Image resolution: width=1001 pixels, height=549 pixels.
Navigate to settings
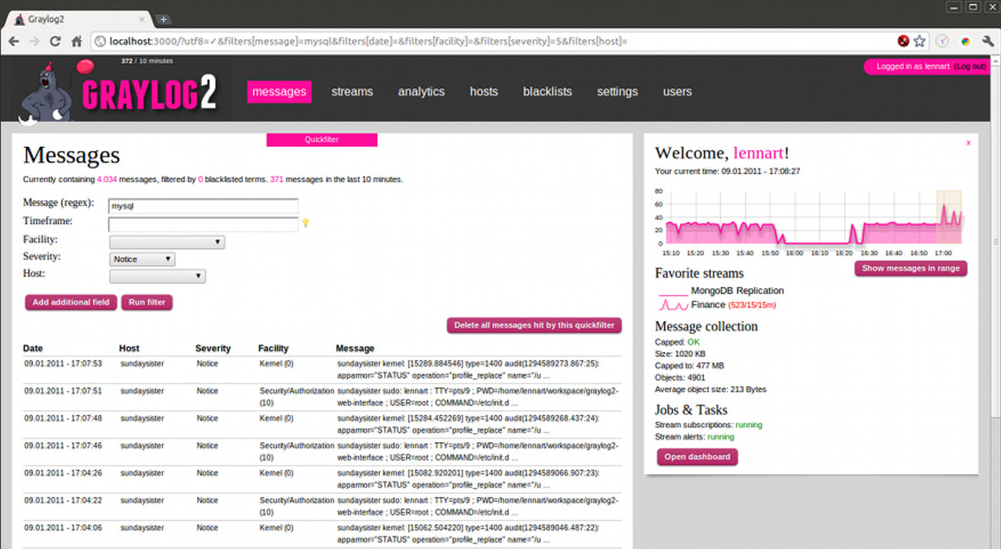617,92
